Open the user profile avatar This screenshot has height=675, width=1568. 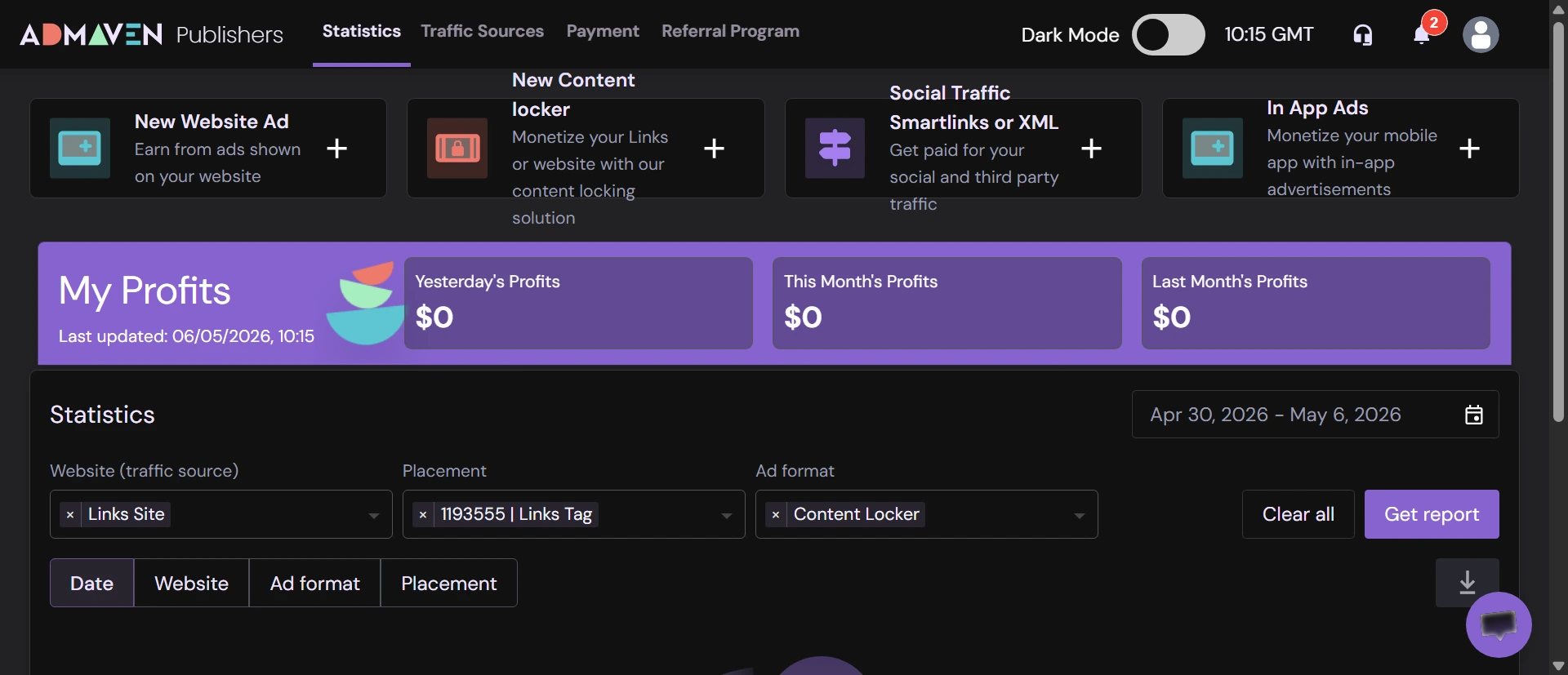tap(1481, 34)
